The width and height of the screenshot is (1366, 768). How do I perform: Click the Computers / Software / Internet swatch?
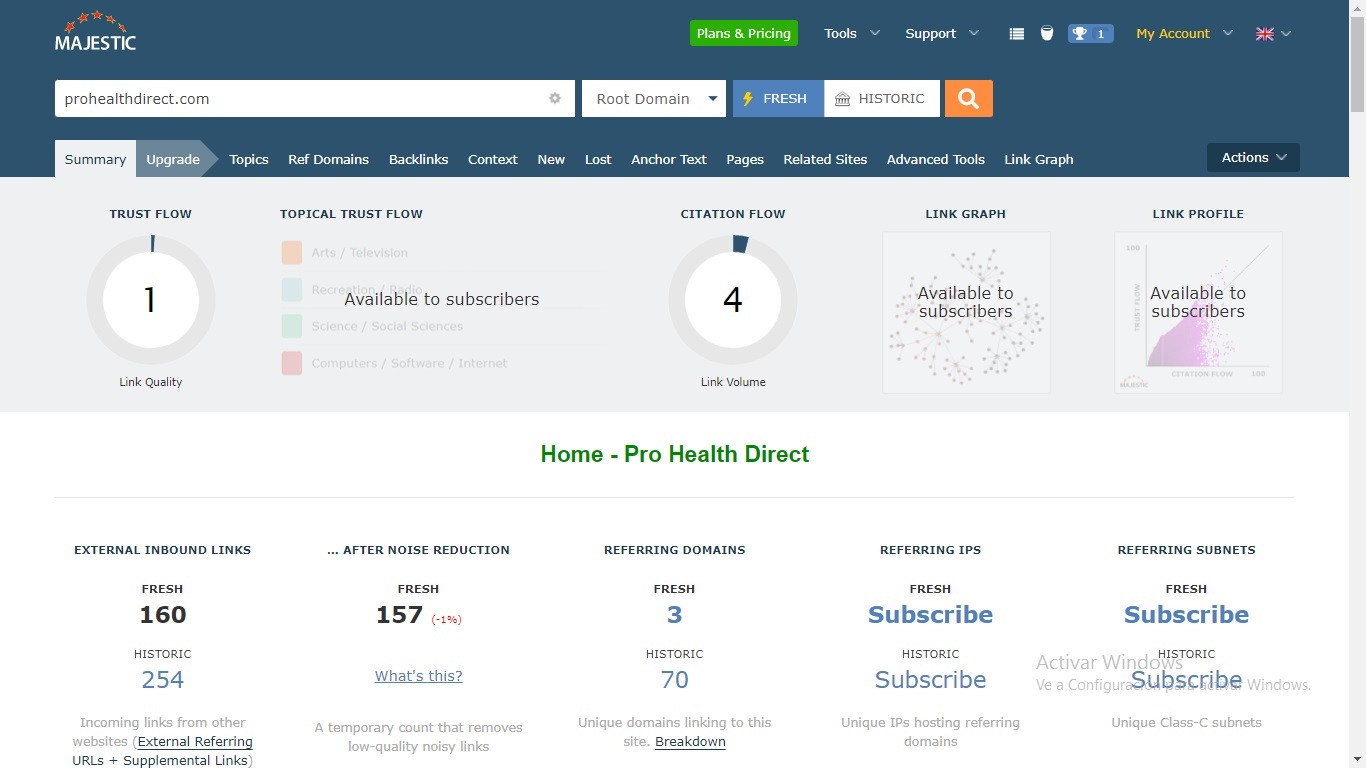tap(292, 363)
